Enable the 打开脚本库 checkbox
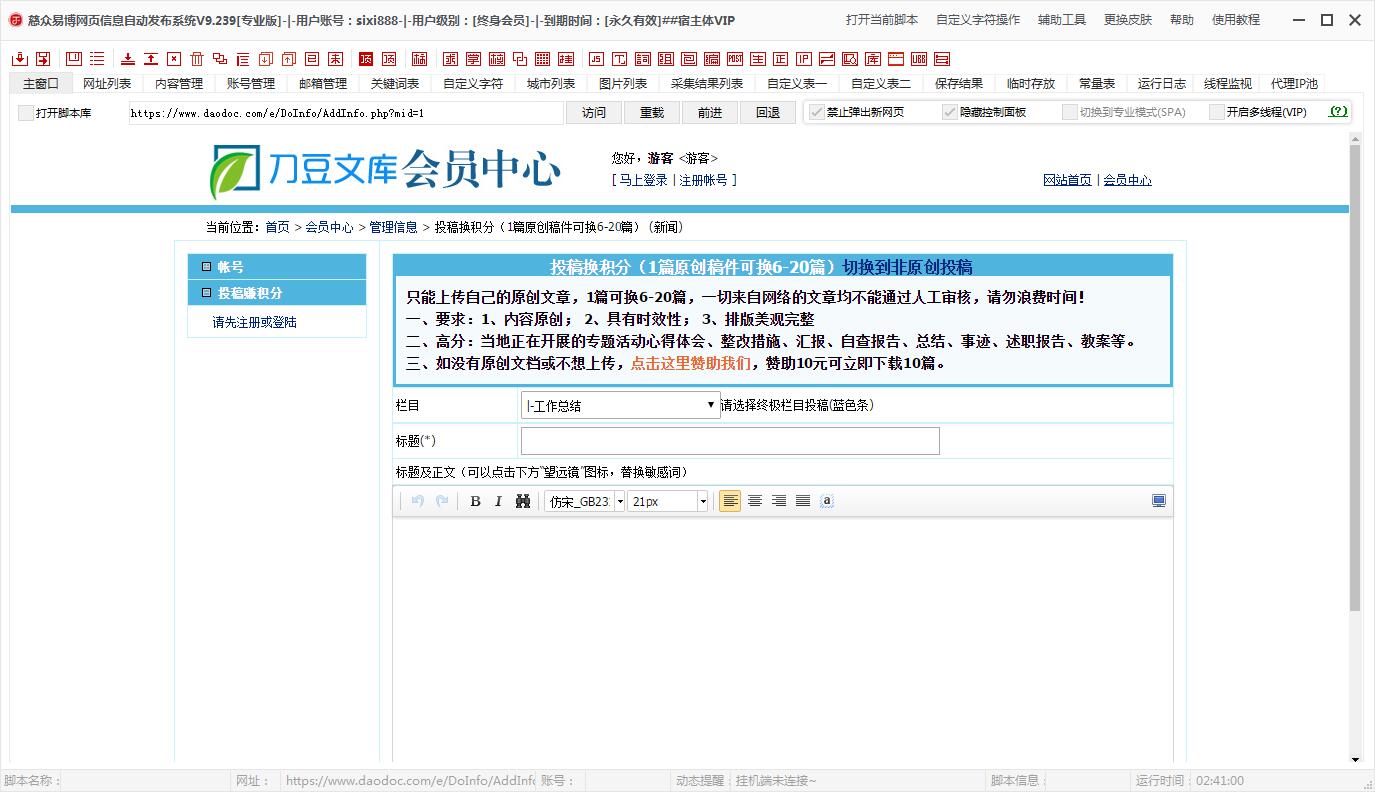 click(x=26, y=113)
